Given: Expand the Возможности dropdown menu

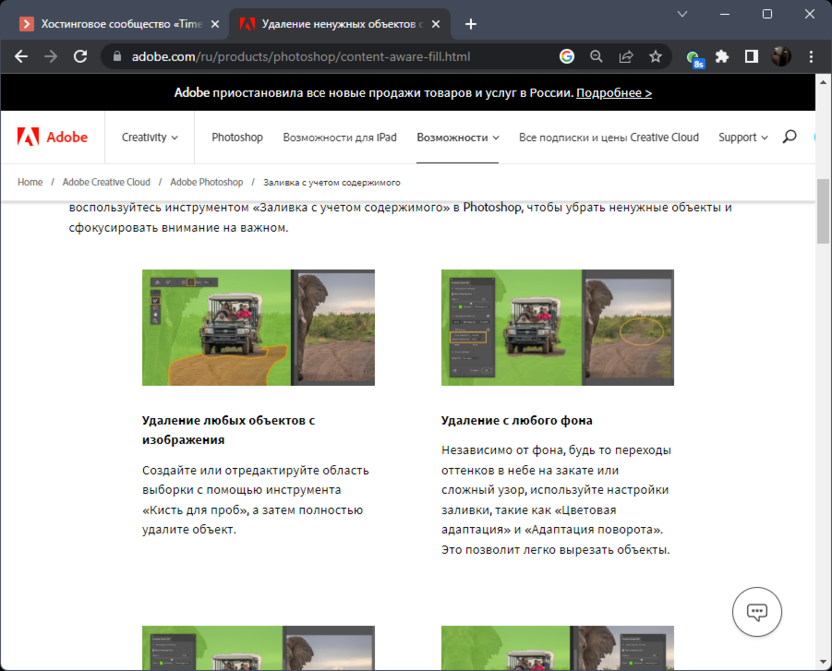Looking at the screenshot, I should 457,137.
